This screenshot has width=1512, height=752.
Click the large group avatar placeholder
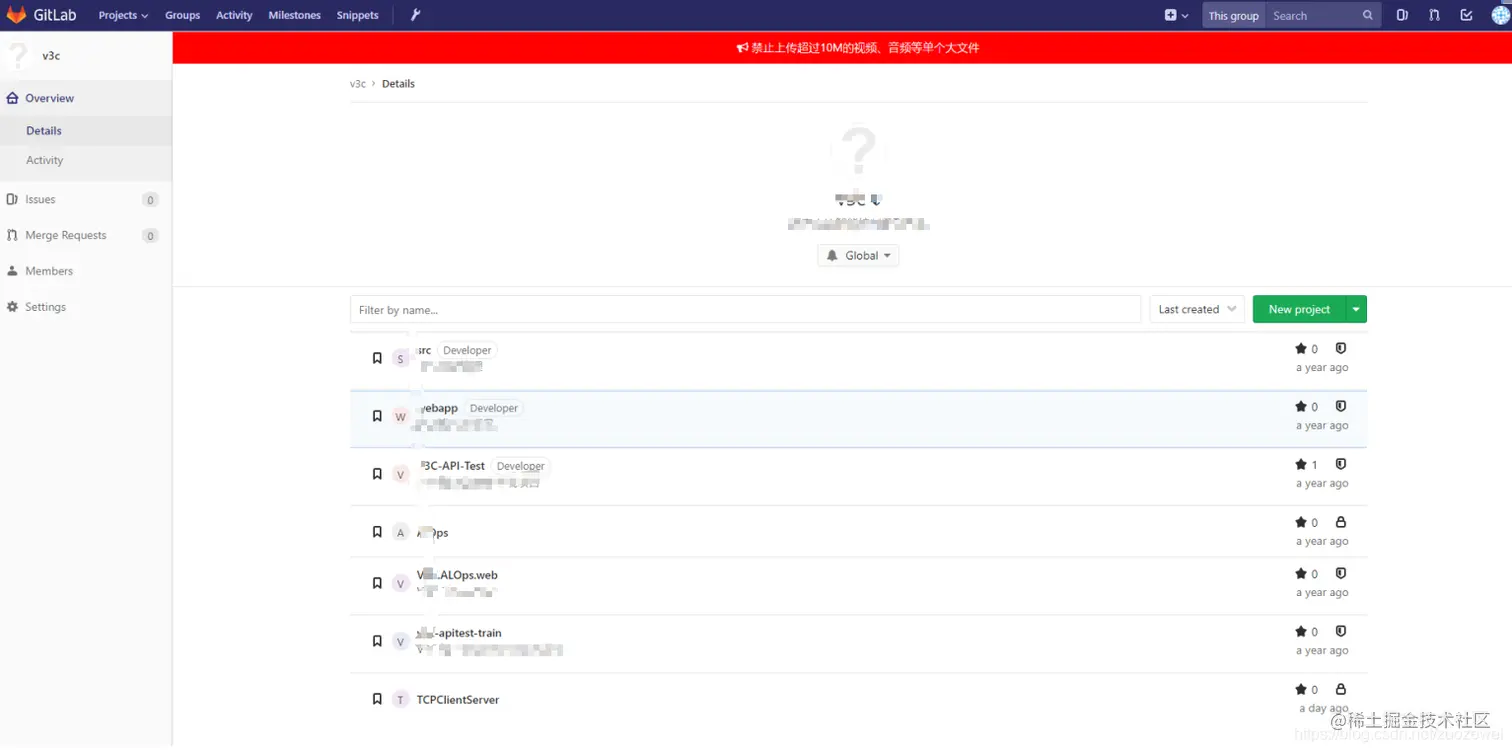click(x=858, y=152)
